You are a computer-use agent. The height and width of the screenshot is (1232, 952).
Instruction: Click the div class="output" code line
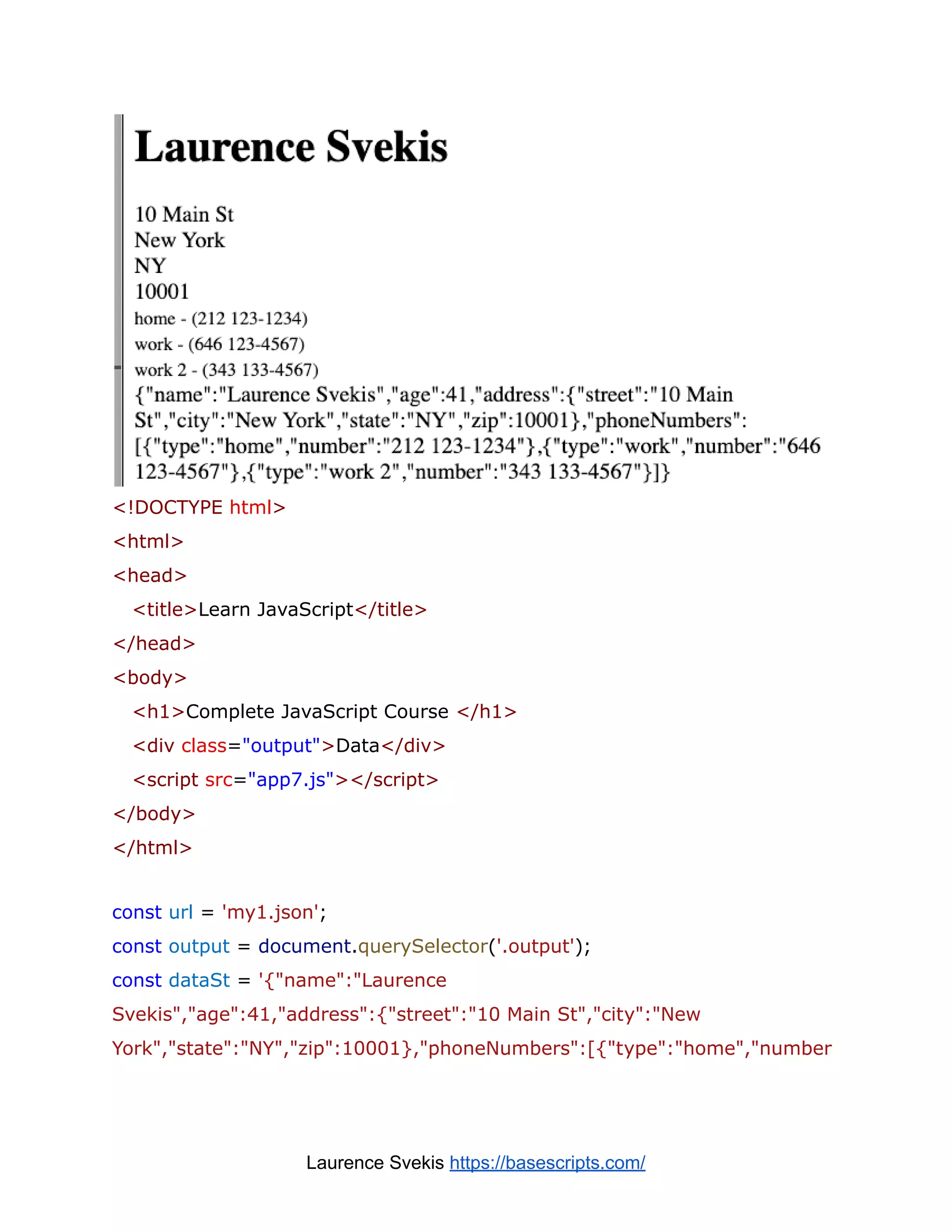(289, 746)
